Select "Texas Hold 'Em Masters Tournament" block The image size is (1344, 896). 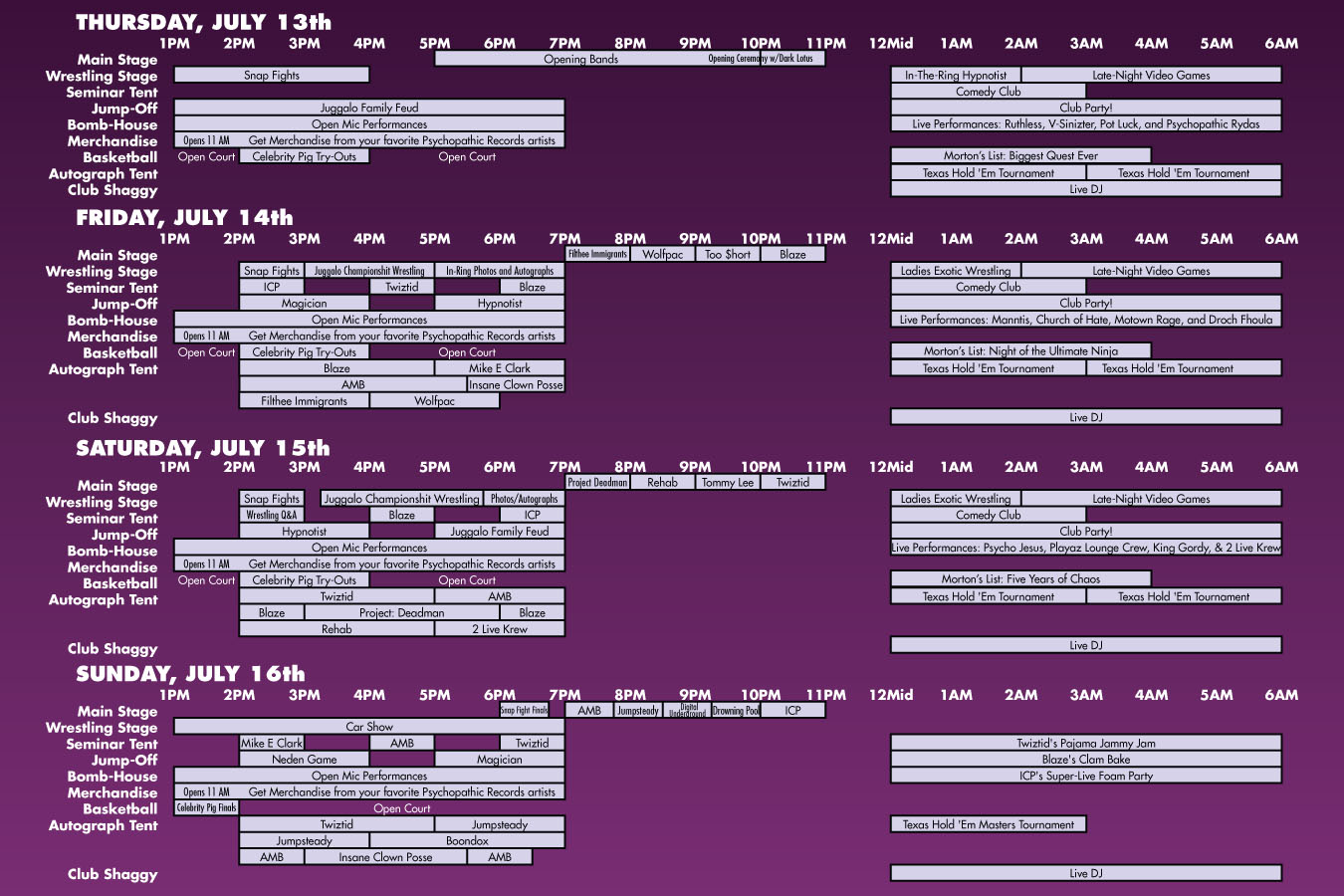[x=989, y=824]
